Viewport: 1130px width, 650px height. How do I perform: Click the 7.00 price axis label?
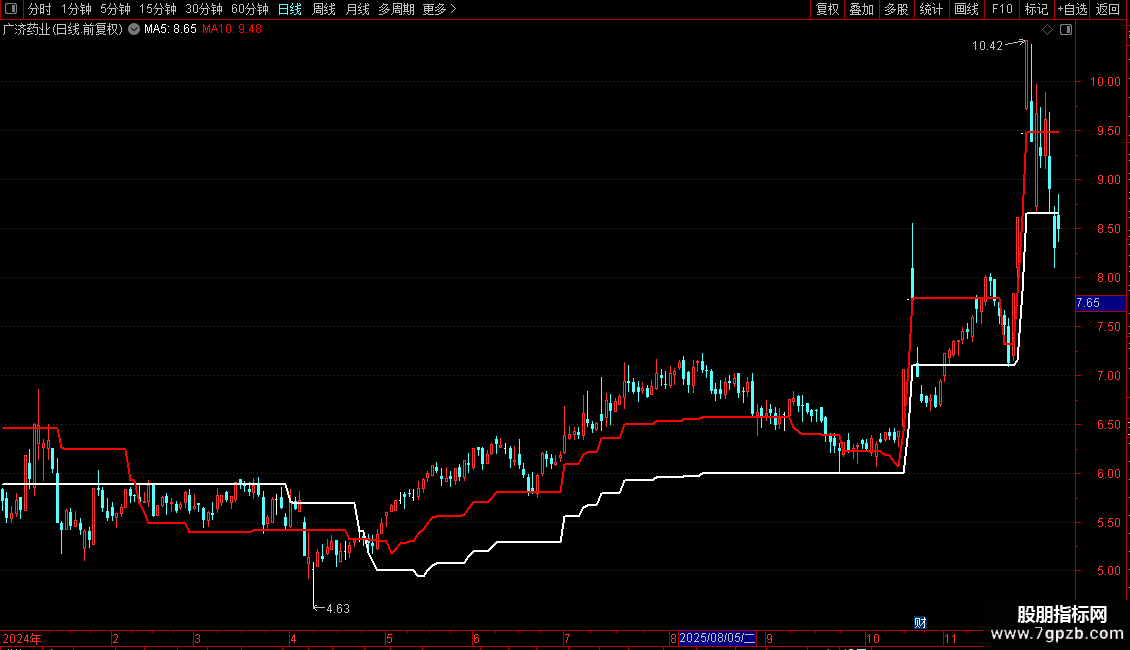(x=1108, y=376)
